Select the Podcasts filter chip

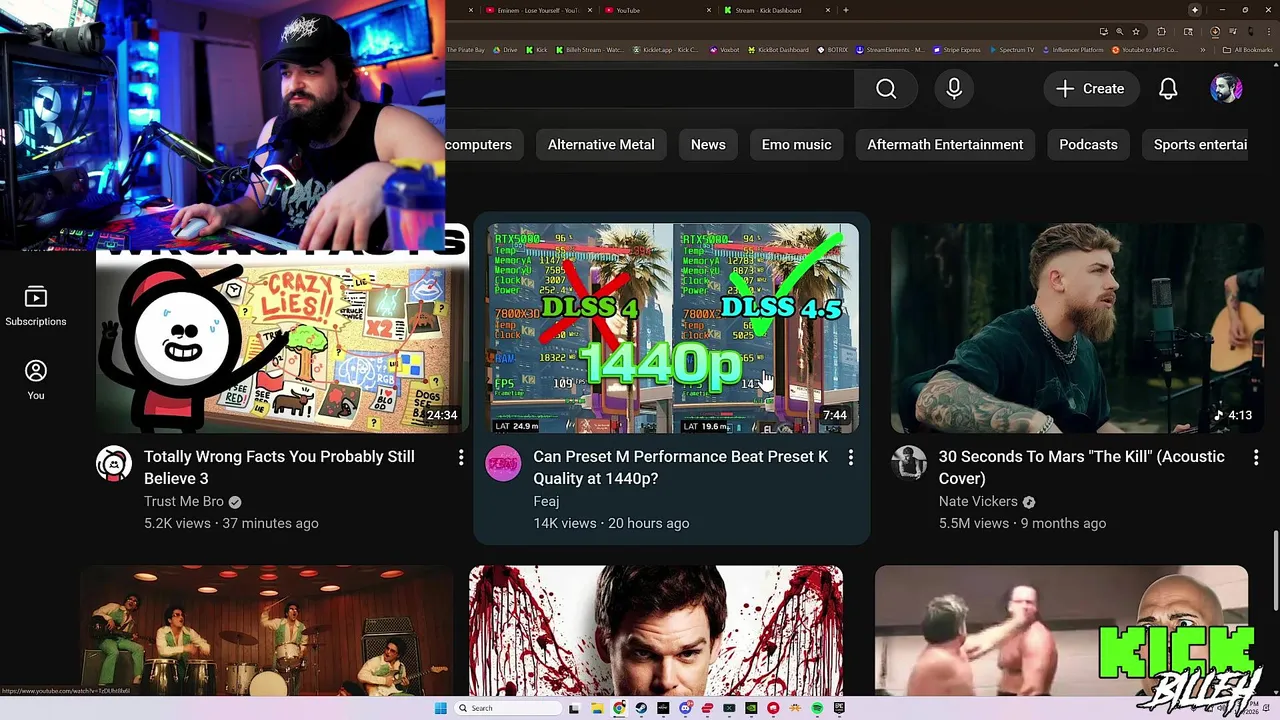coord(1088,145)
